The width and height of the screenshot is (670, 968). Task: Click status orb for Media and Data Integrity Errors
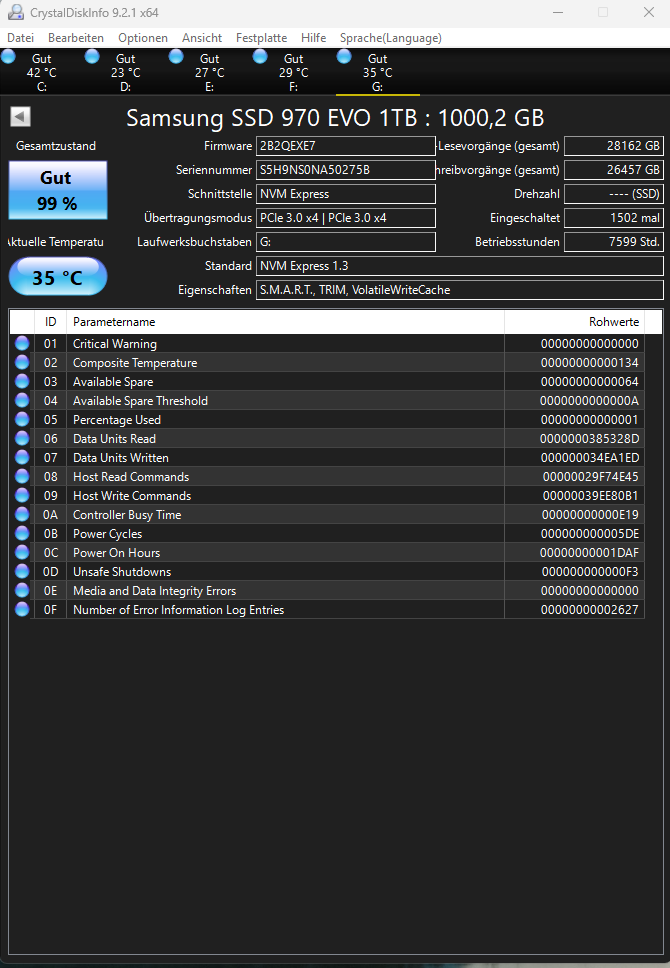pyautogui.click(x=22, y=590)
